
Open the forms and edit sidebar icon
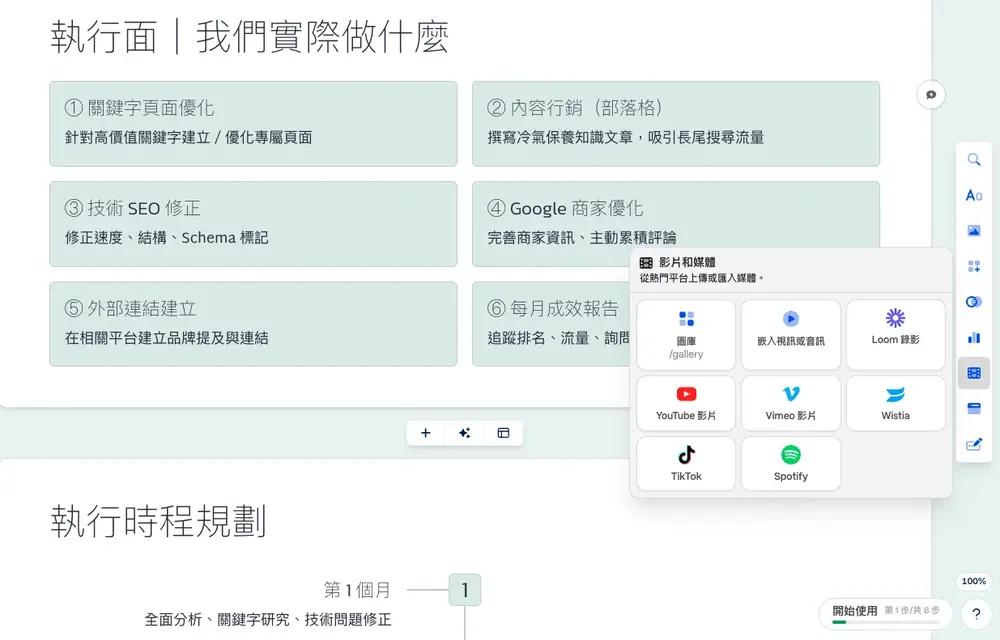click(x=973, y=444)
